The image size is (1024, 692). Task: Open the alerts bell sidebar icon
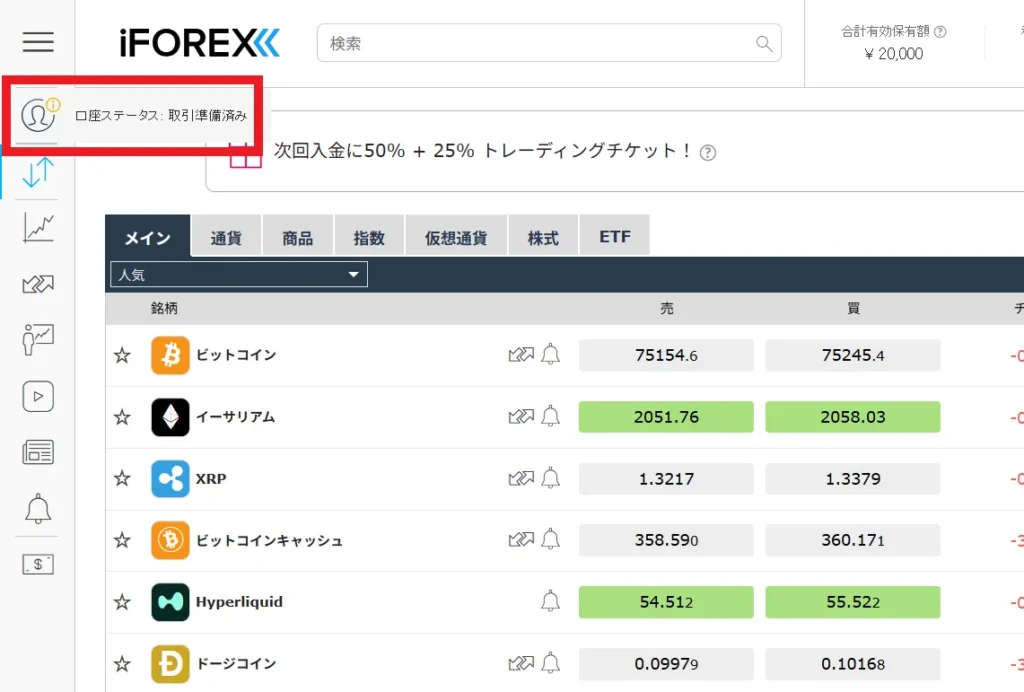[x=38, y=509]
